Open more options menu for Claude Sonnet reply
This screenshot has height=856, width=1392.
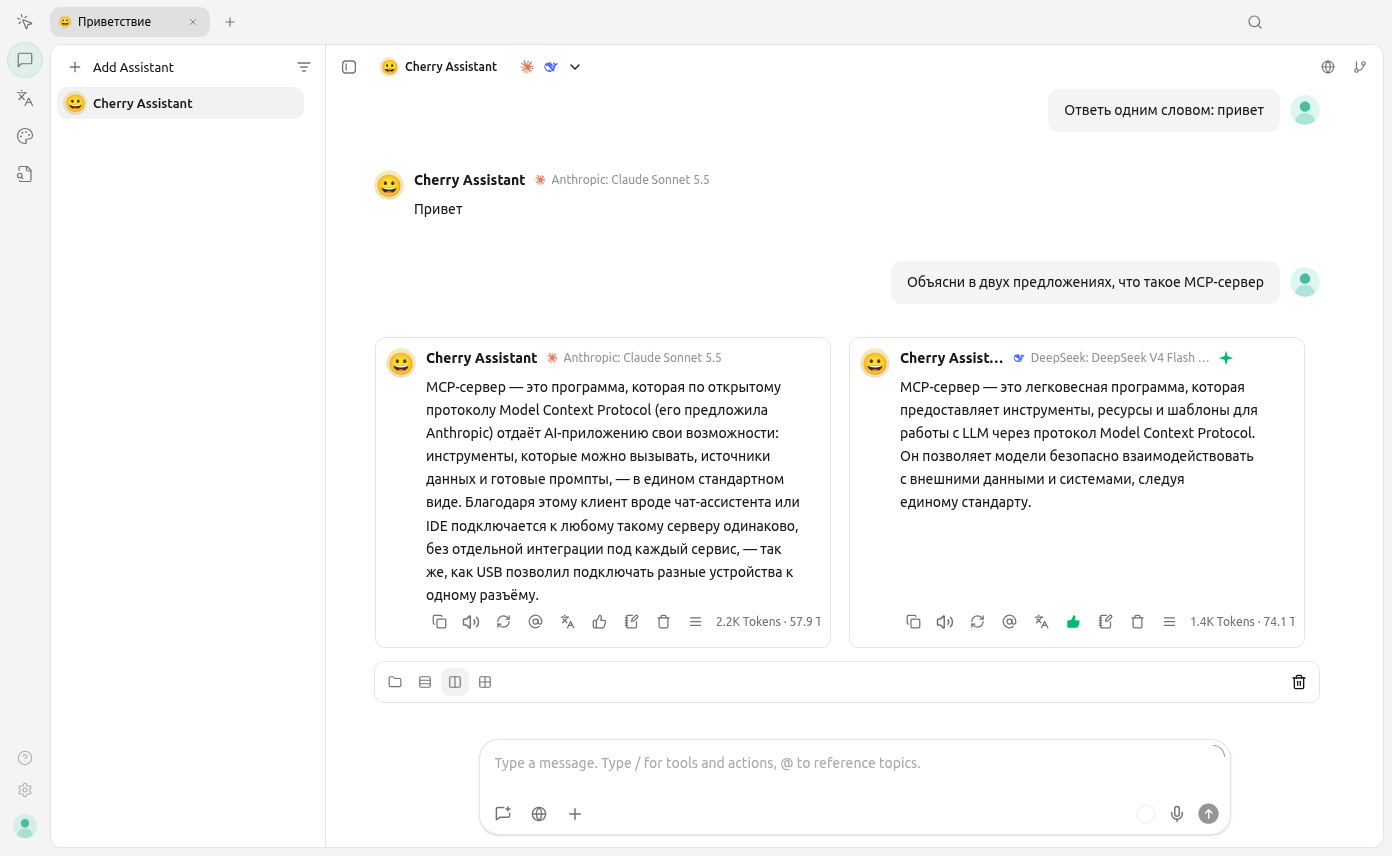coord(695,622)
